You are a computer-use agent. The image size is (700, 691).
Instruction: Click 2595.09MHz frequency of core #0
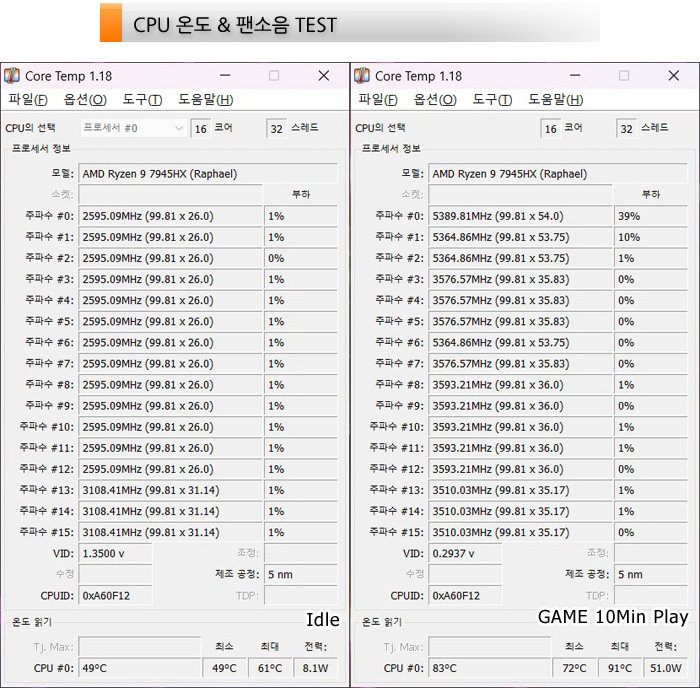point(170,216)
